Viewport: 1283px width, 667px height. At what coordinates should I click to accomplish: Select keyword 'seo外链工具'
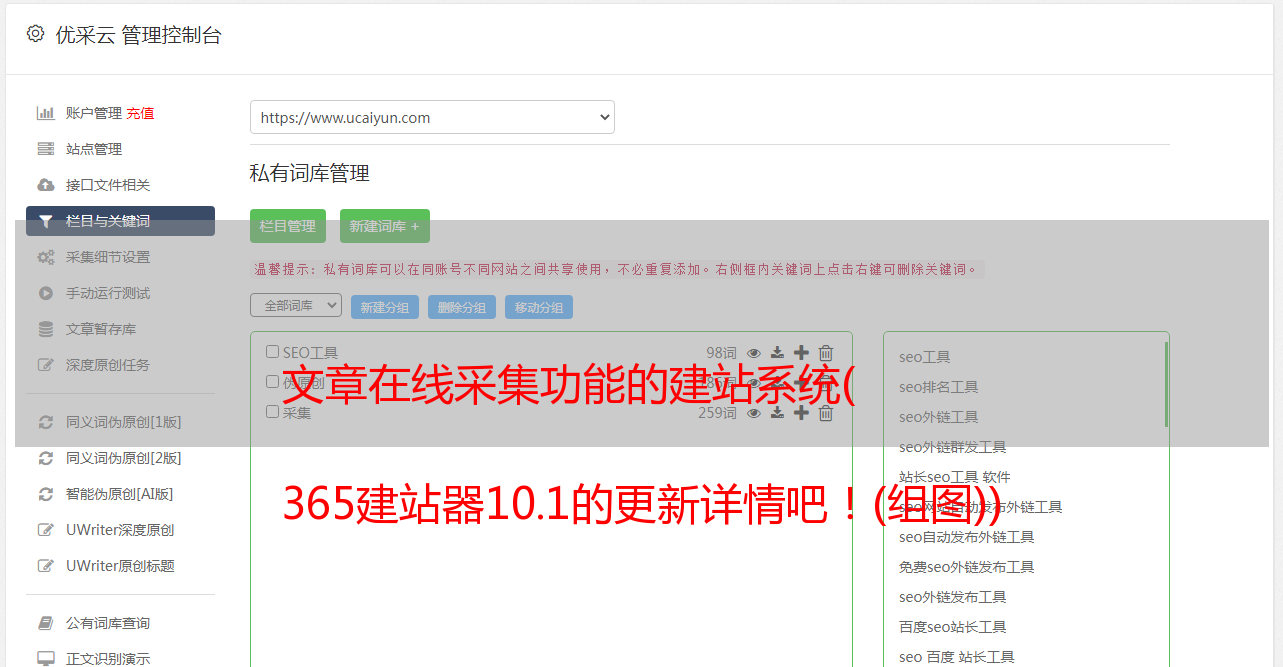coord(939,417)
